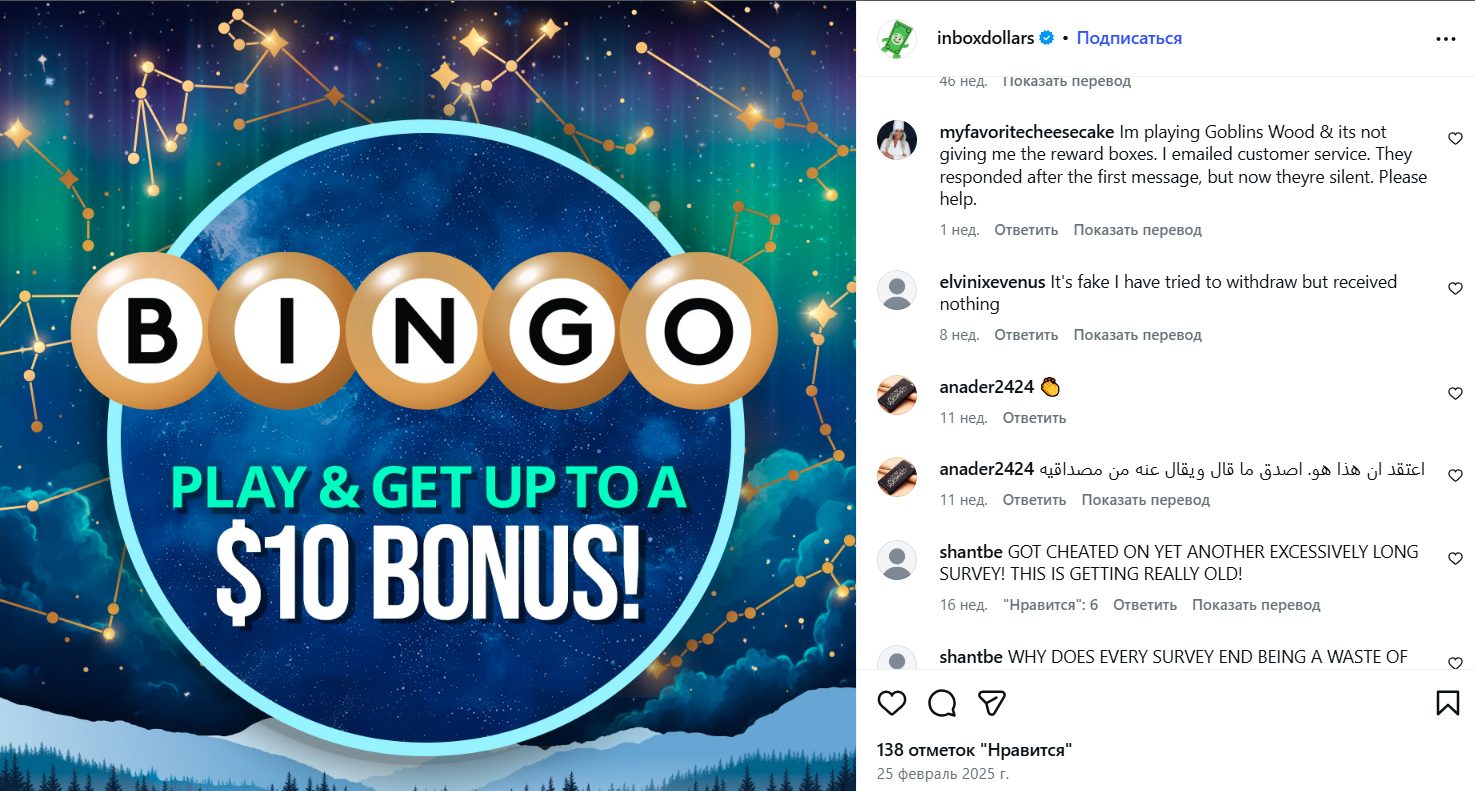This screenshot has height=791, width=1475.
Task: Like the post with the heart icon
Action: (891, 703)
